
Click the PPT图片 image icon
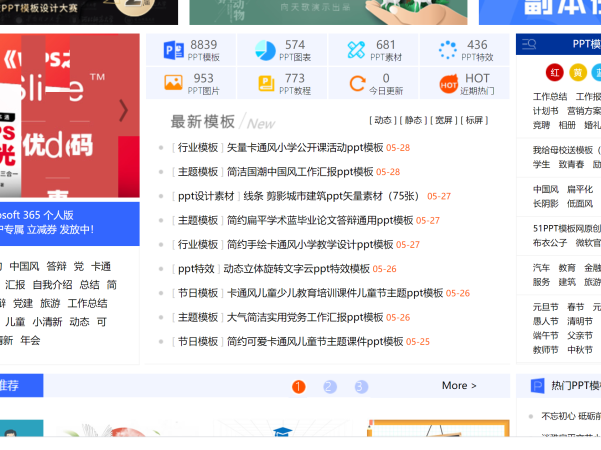point(173,84)
